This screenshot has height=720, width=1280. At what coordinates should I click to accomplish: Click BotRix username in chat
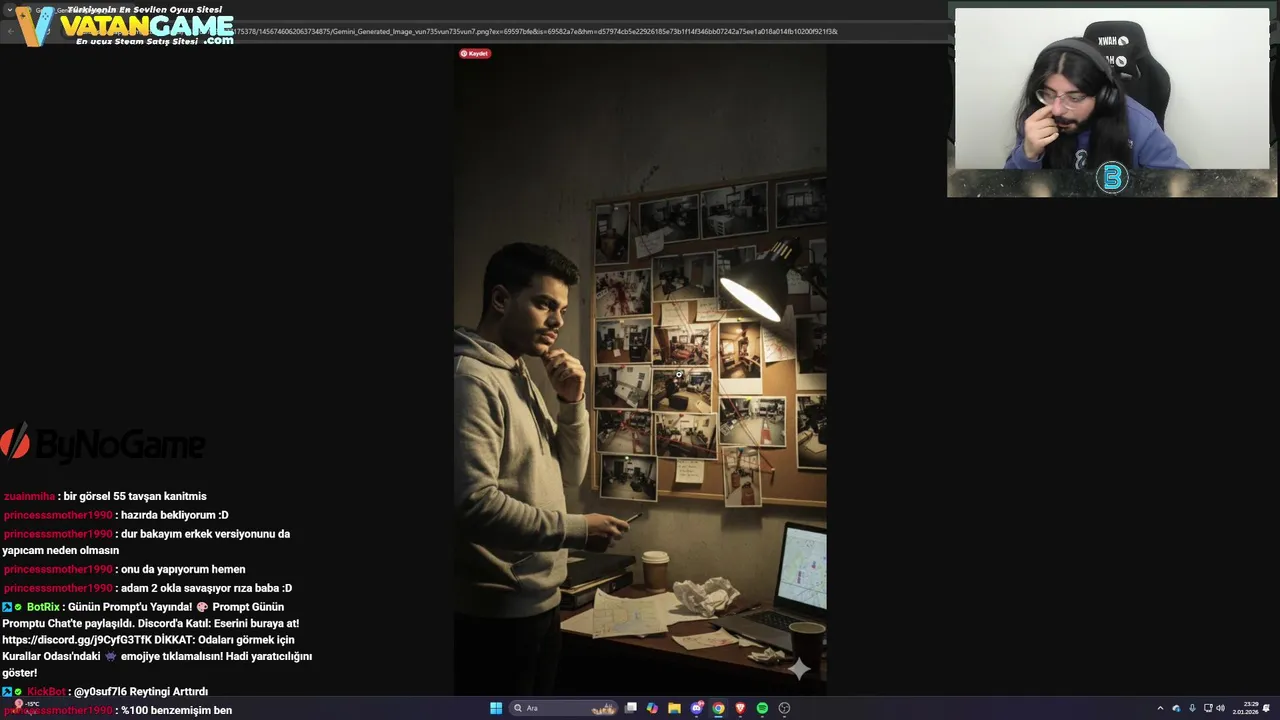(43, 607)
